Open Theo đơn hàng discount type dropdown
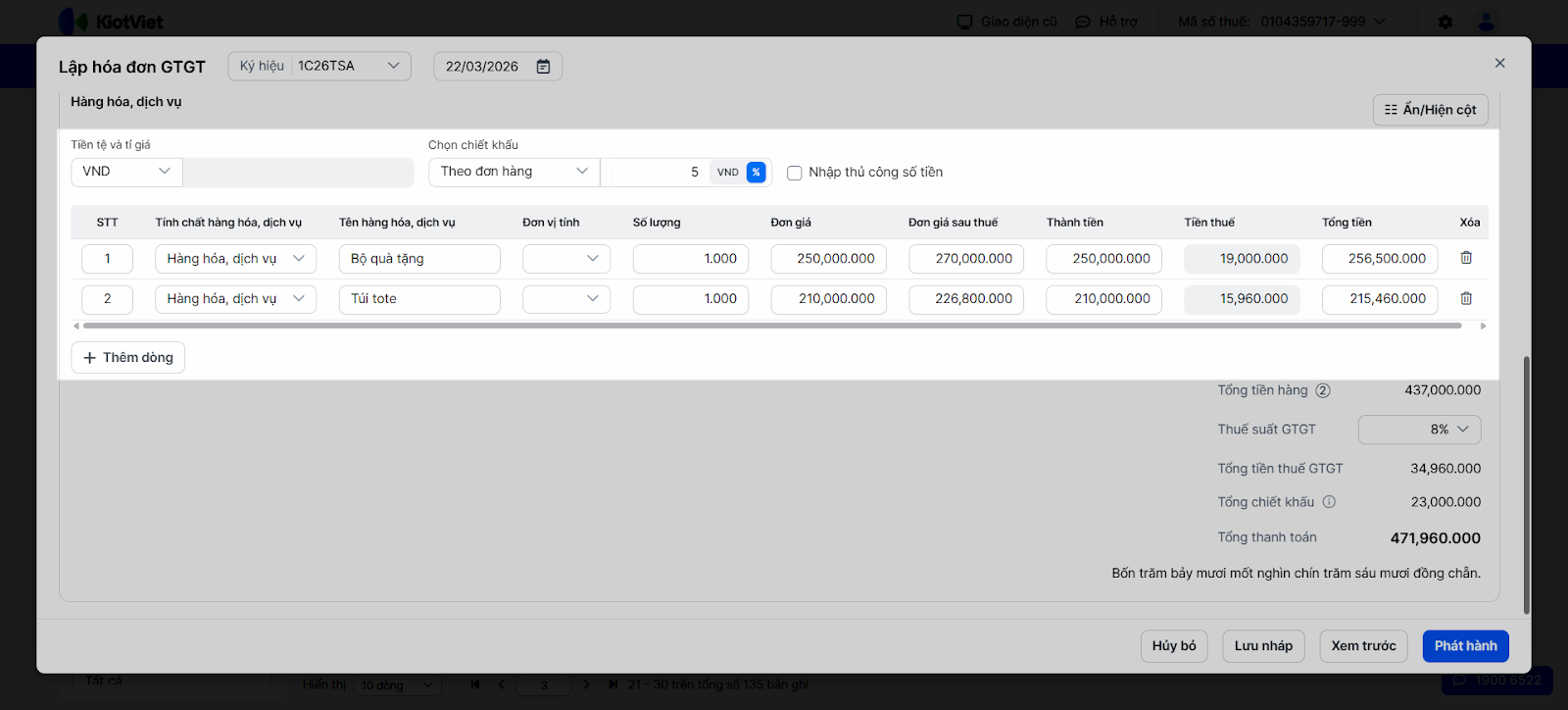 pos(514,172)
